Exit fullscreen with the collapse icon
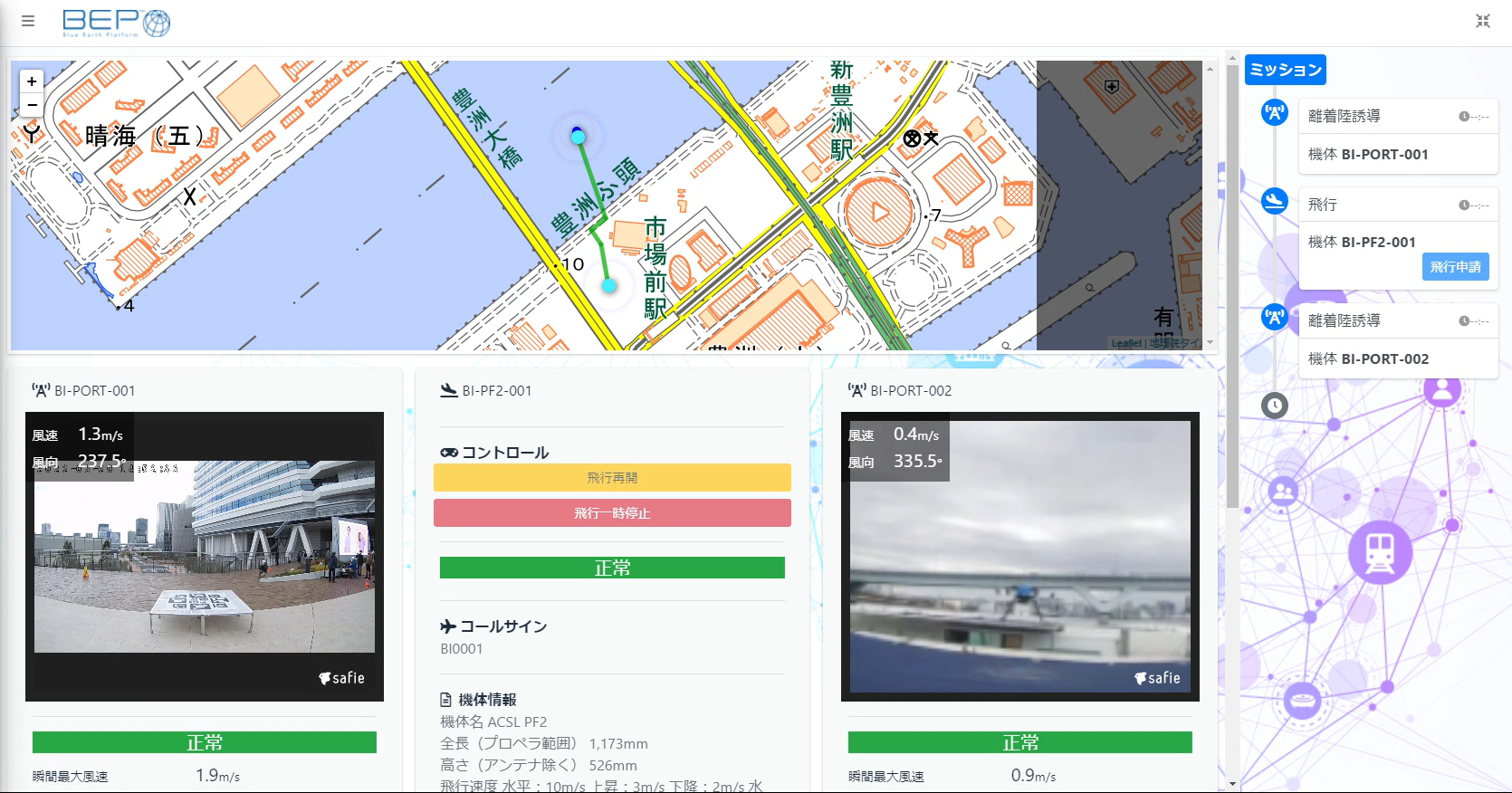 (x=1483, y=21)
